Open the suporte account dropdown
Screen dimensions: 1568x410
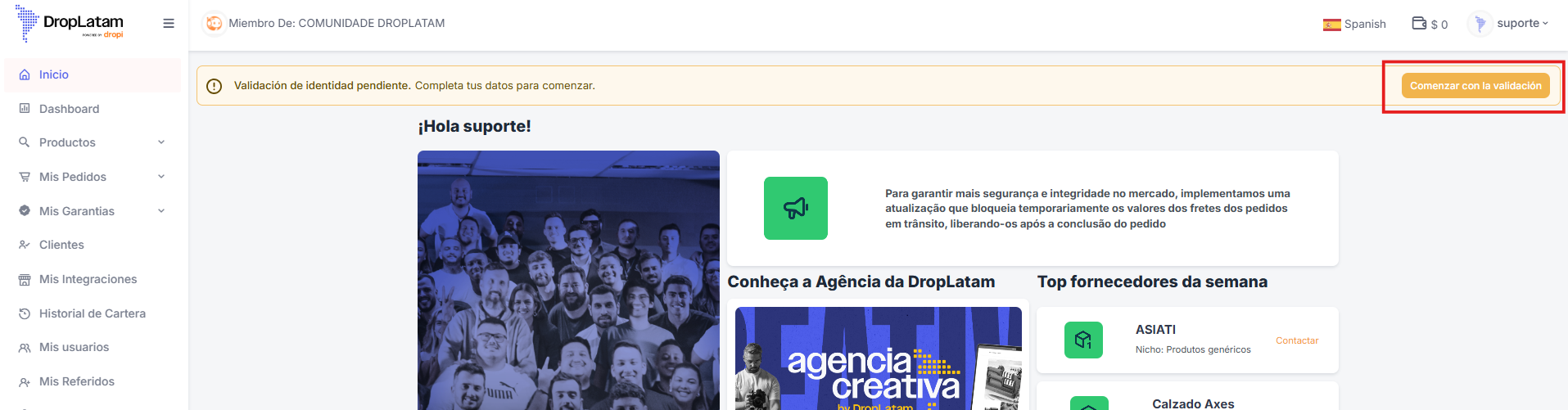click(1523, 23)
